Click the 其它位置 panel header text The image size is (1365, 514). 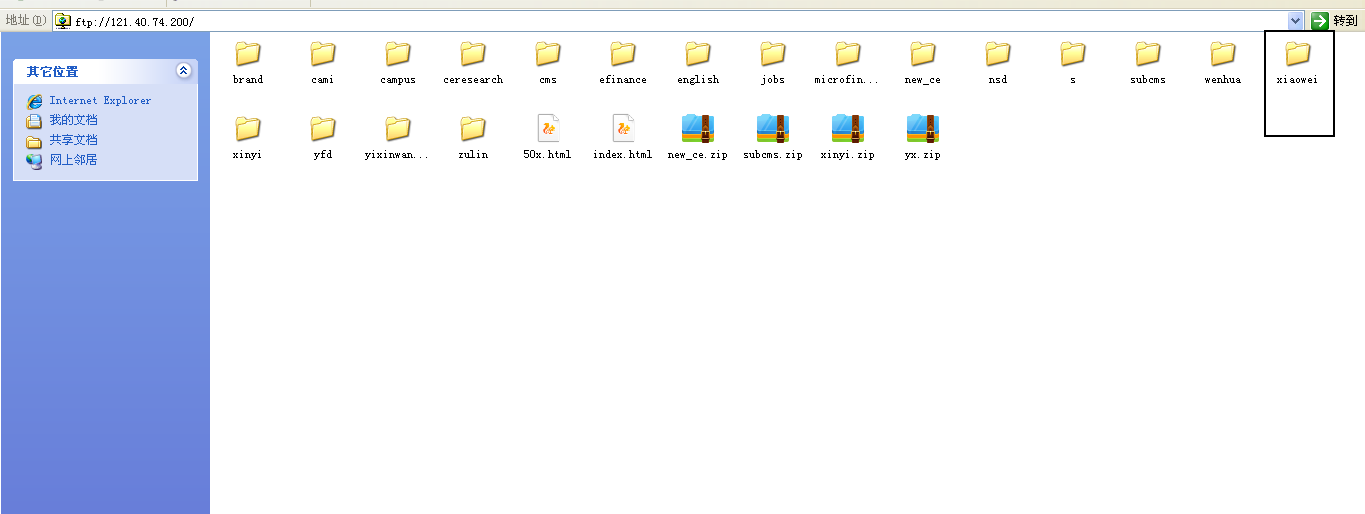tap(52, 72)
